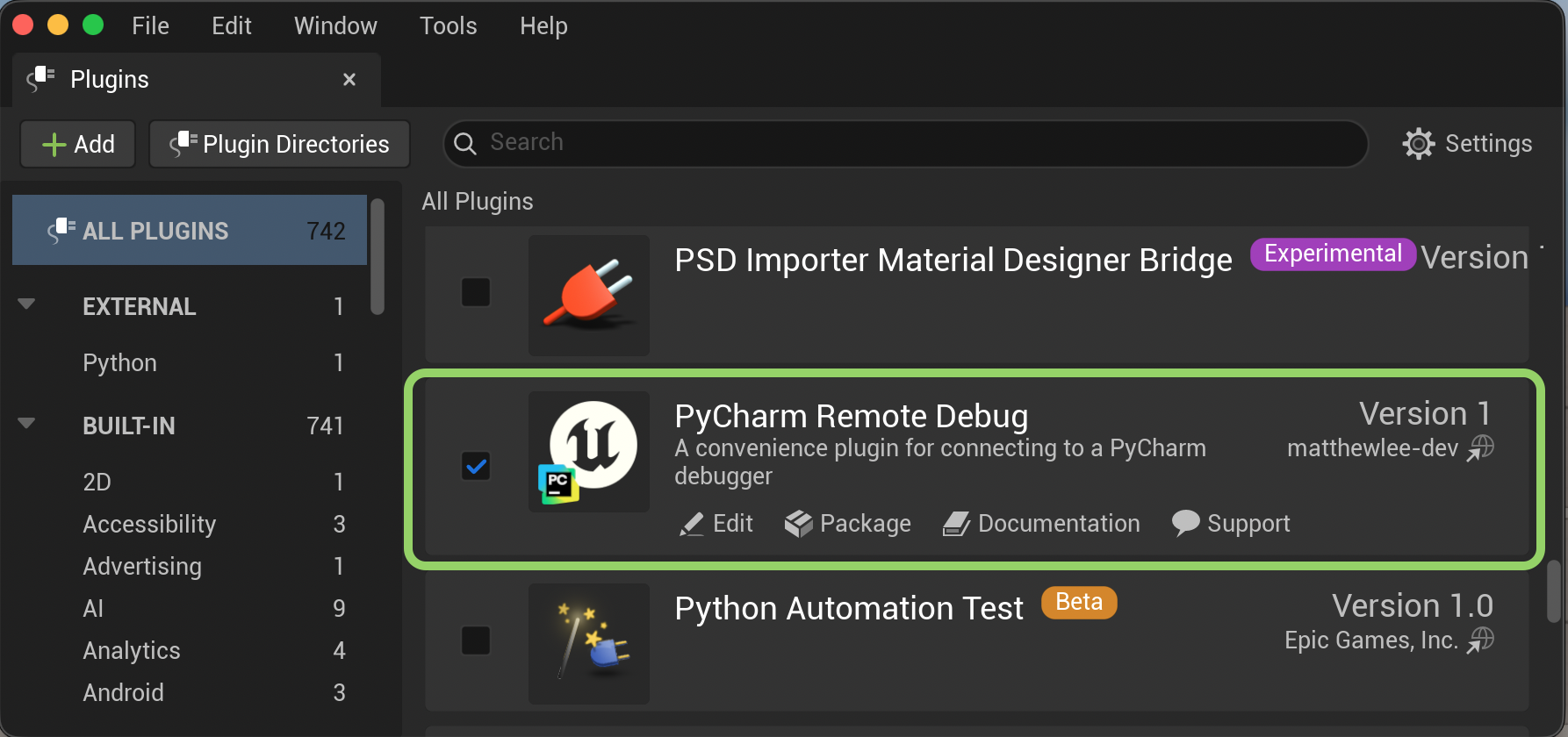Close the Plugins tab

[x=349, y=80]
